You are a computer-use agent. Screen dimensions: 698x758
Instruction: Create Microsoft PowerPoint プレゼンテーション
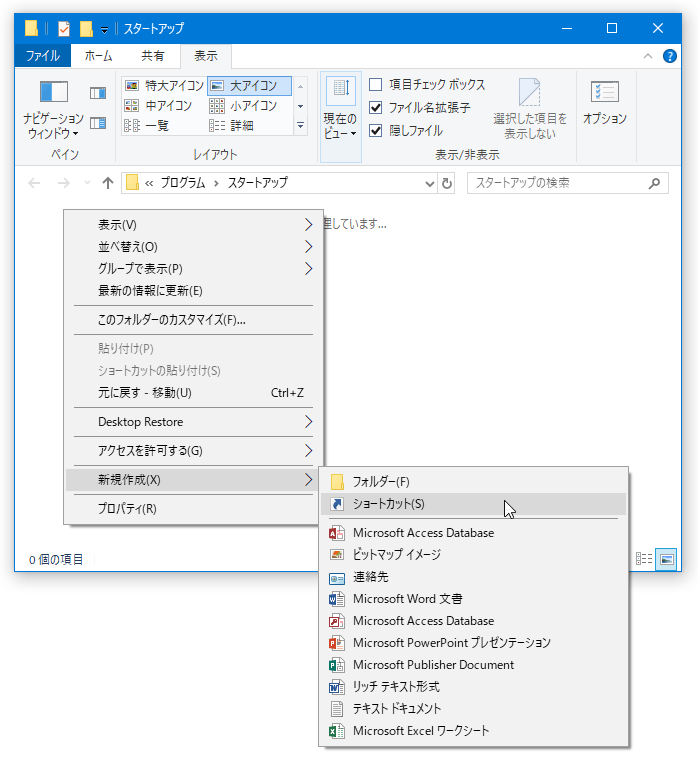click(x=474, y=642)
